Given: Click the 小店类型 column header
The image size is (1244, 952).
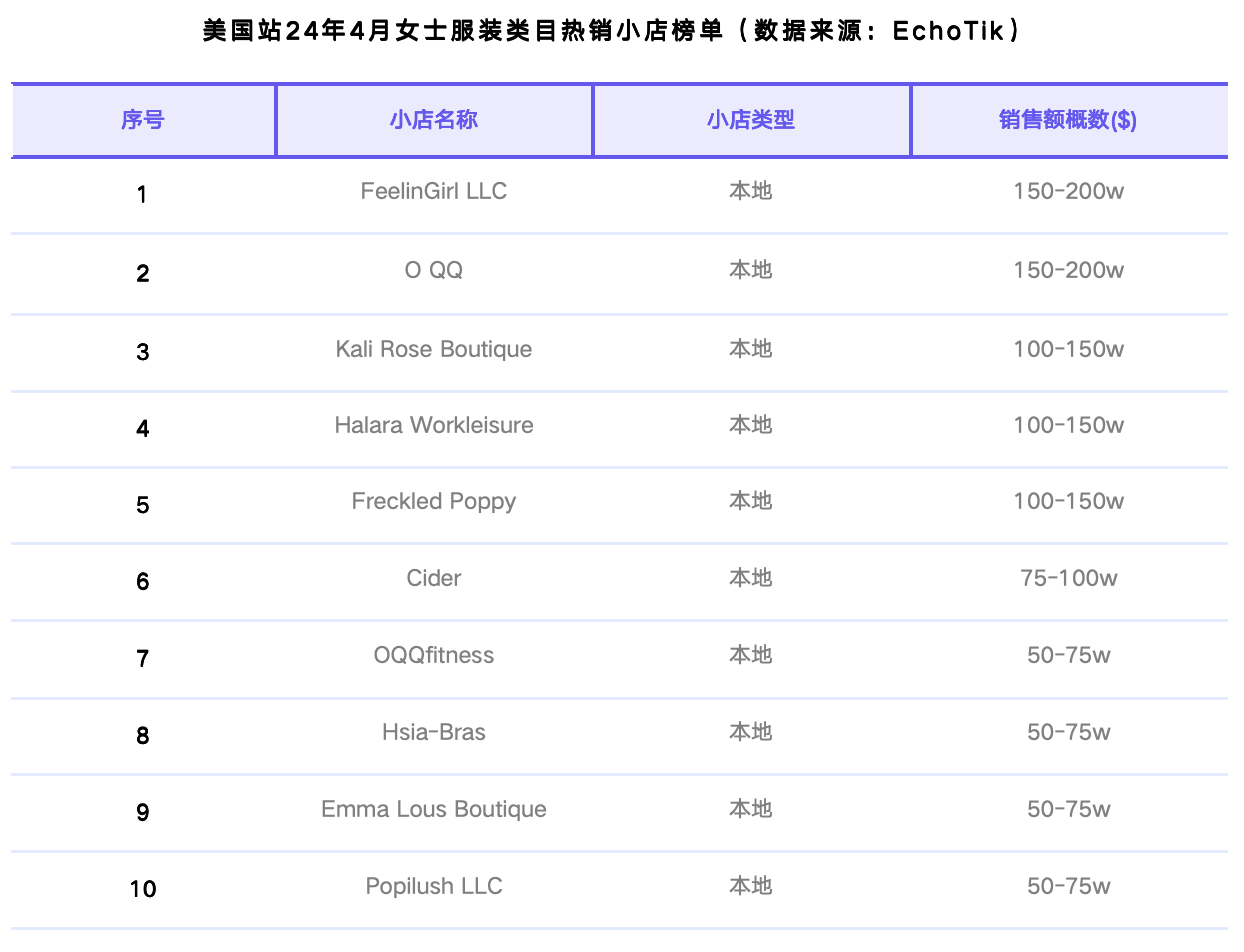Looking at the screenshot, I should (750, 121).
